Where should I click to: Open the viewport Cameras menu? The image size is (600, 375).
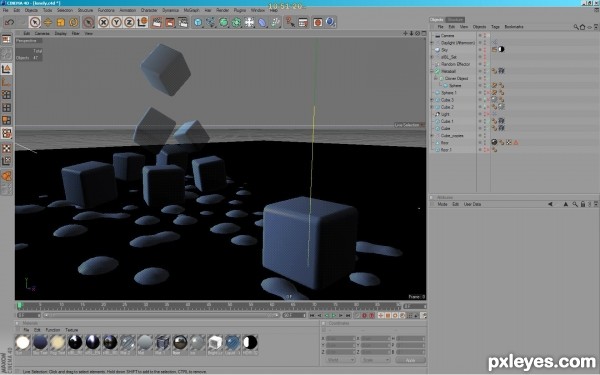tap(42, 33)
